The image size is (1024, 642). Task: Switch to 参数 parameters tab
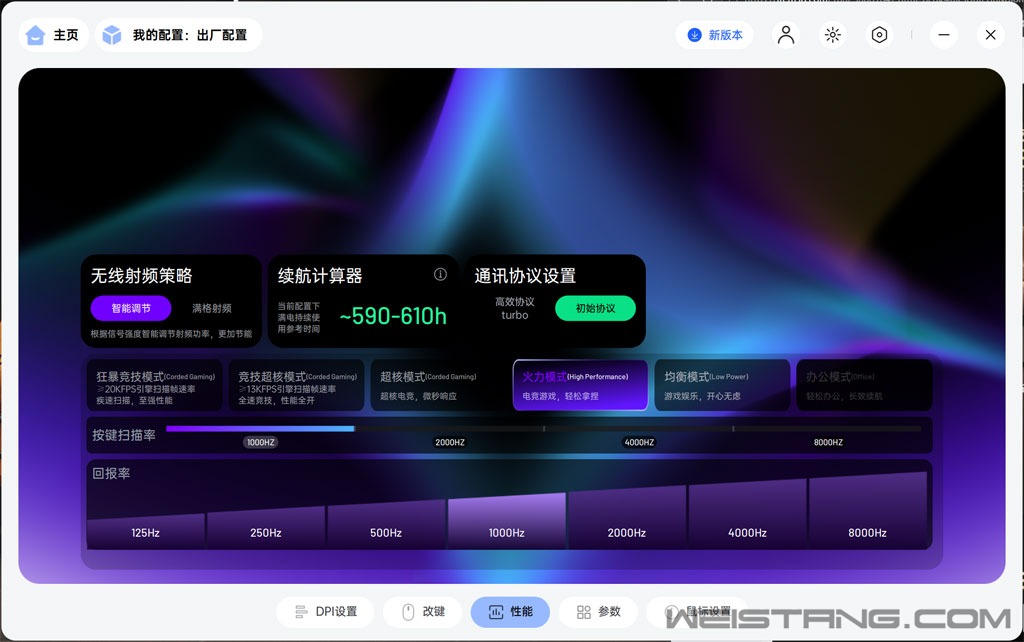(x=598, y=612)
